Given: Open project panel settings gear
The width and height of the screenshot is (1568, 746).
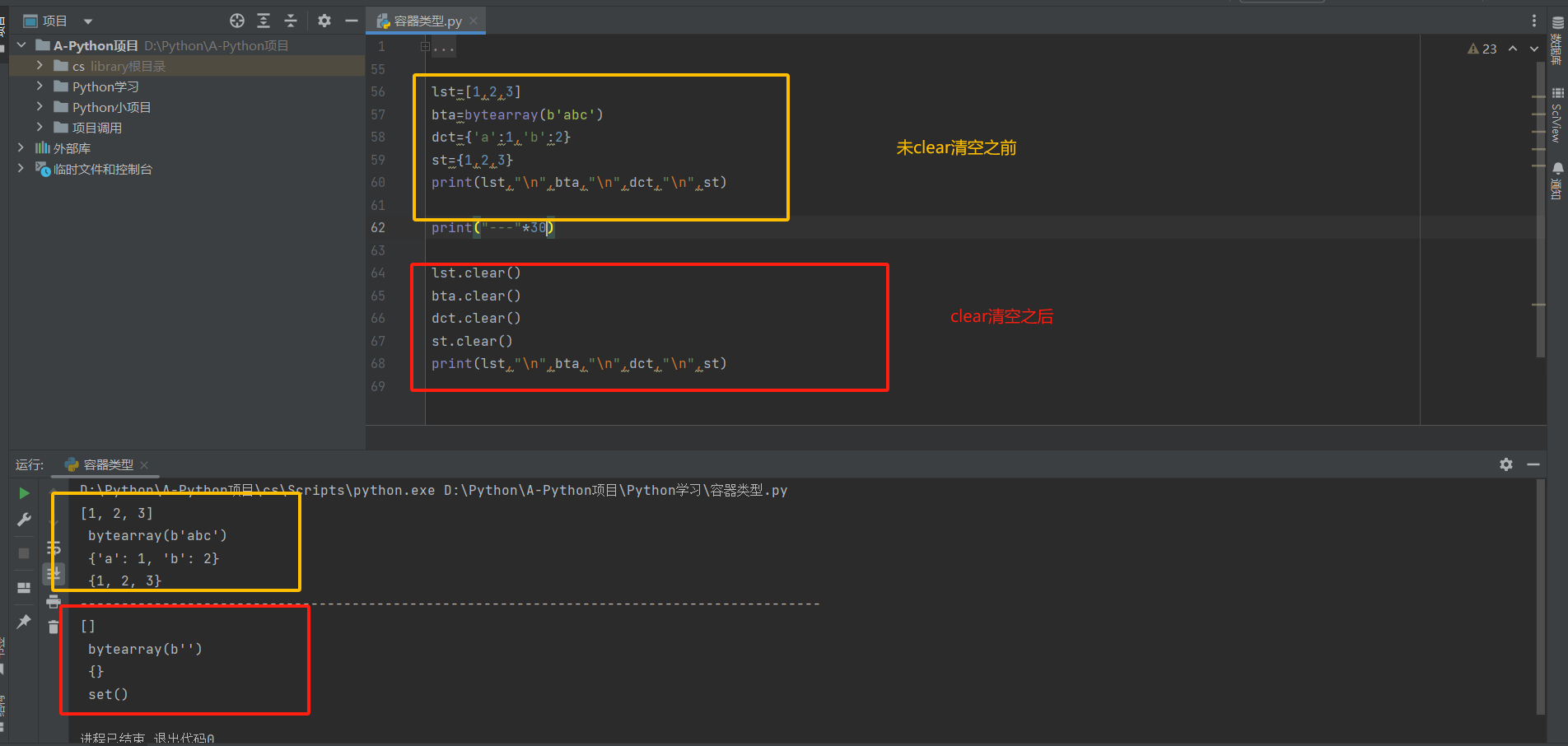Looking at the screenshot, I should pos(324,21).
